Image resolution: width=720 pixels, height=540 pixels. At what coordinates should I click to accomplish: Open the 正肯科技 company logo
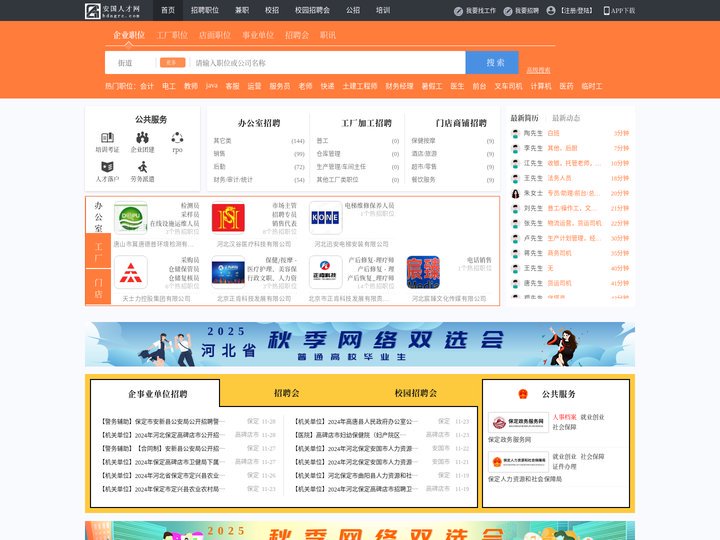click(x=325, y=272)
